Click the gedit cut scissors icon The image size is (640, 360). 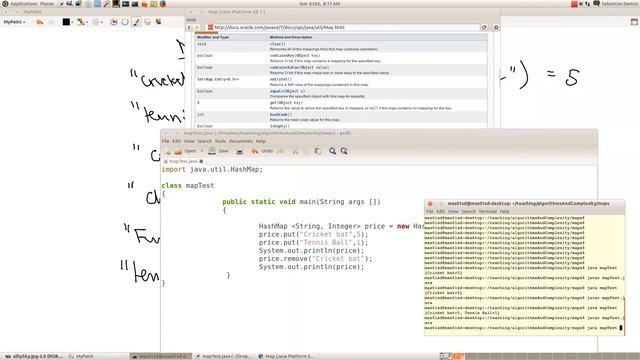(x=295, y=151)
